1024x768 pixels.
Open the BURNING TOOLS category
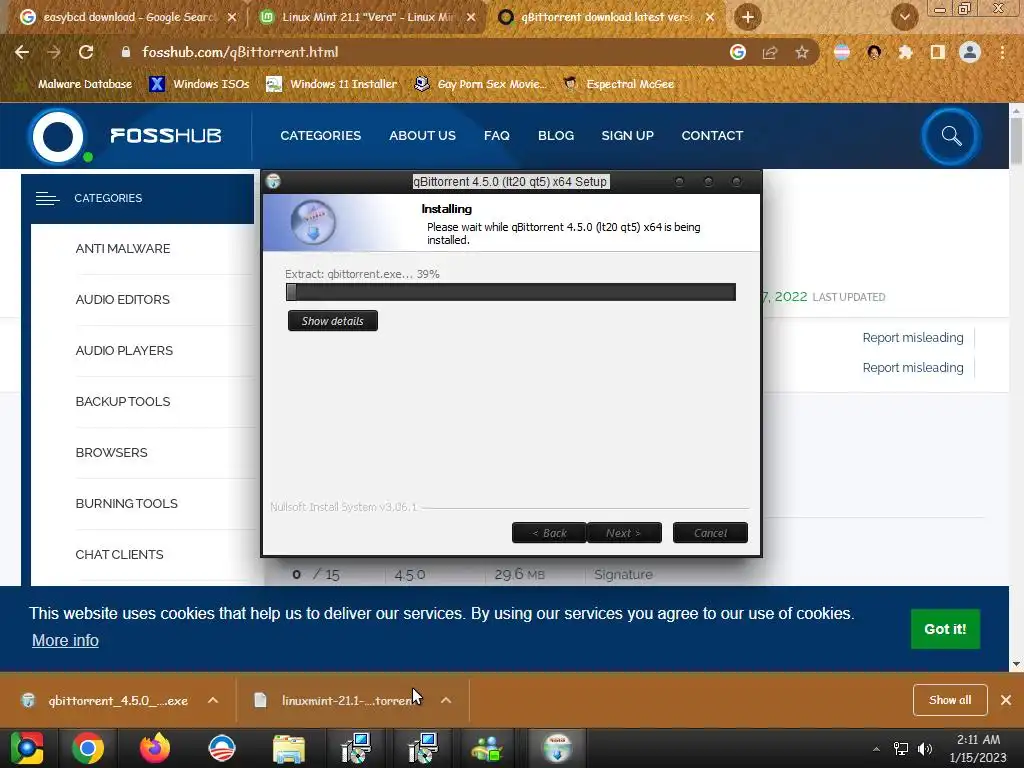[127, 504]
